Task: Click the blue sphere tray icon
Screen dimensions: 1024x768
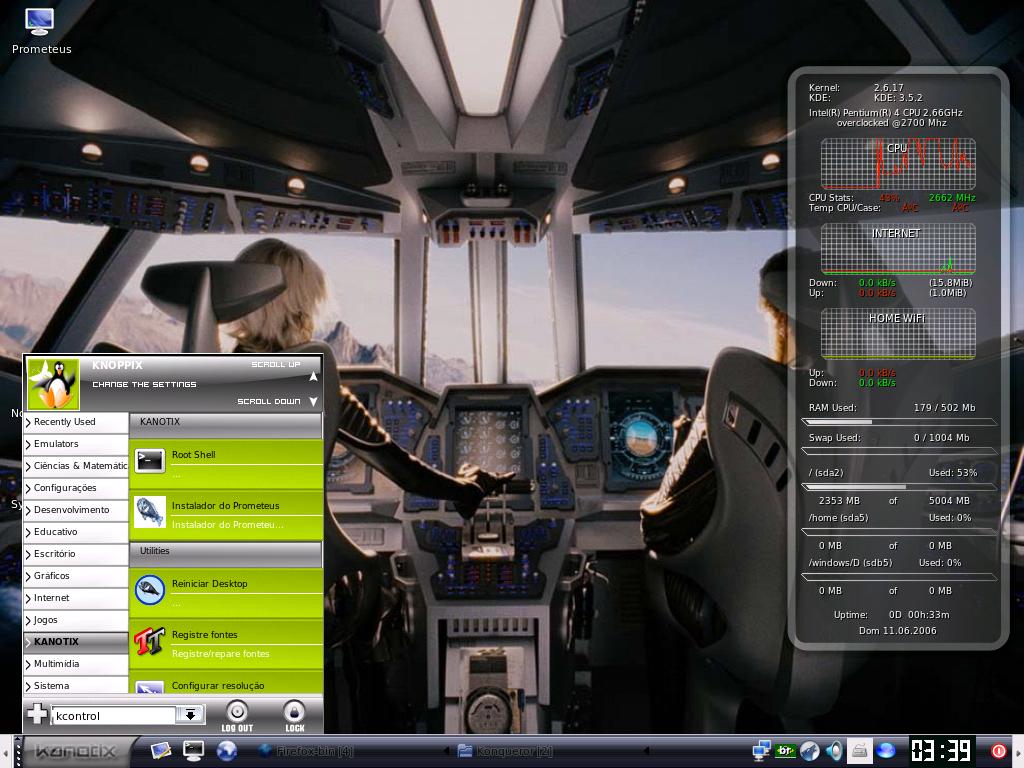Action: [886, 752]
